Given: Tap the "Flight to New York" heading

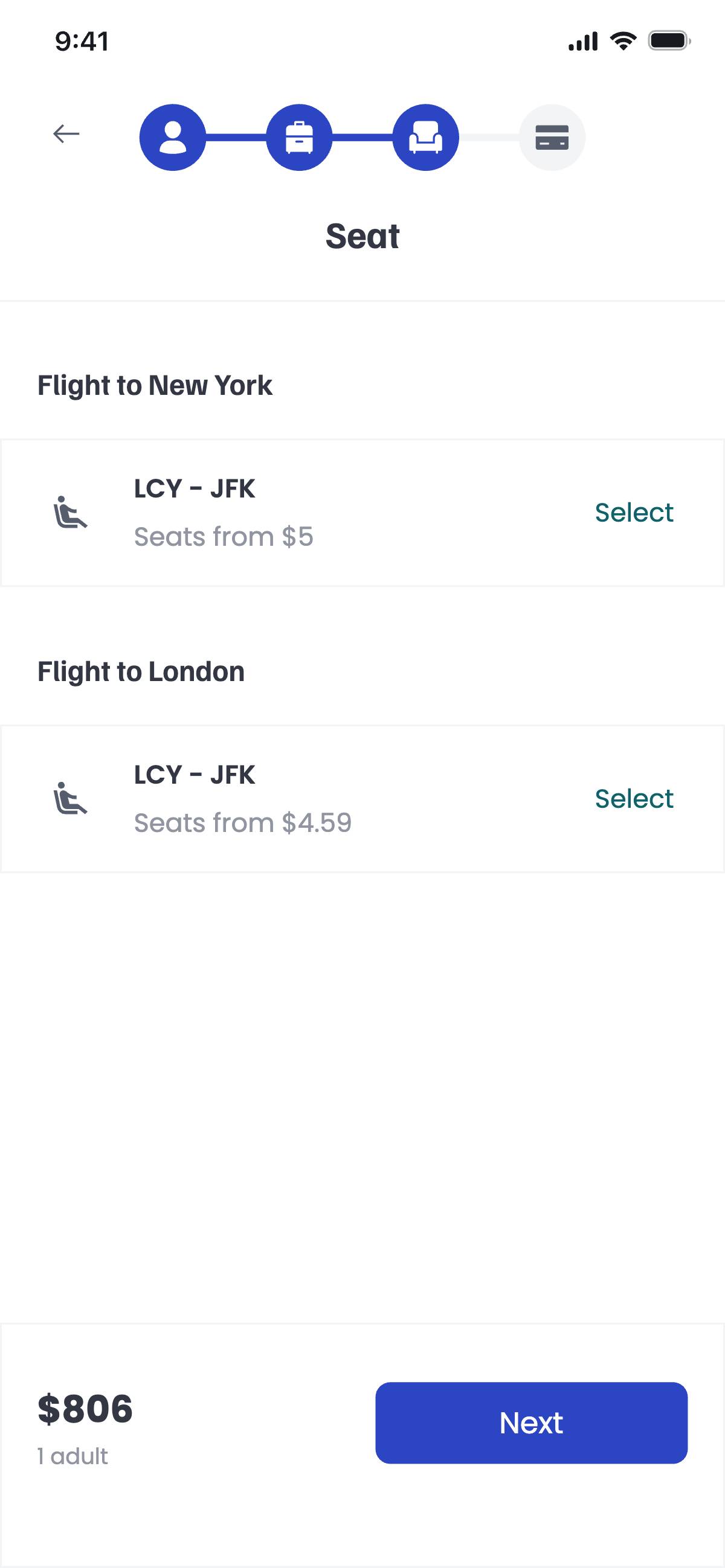Looking at the screenshot, I should [155, 385].
